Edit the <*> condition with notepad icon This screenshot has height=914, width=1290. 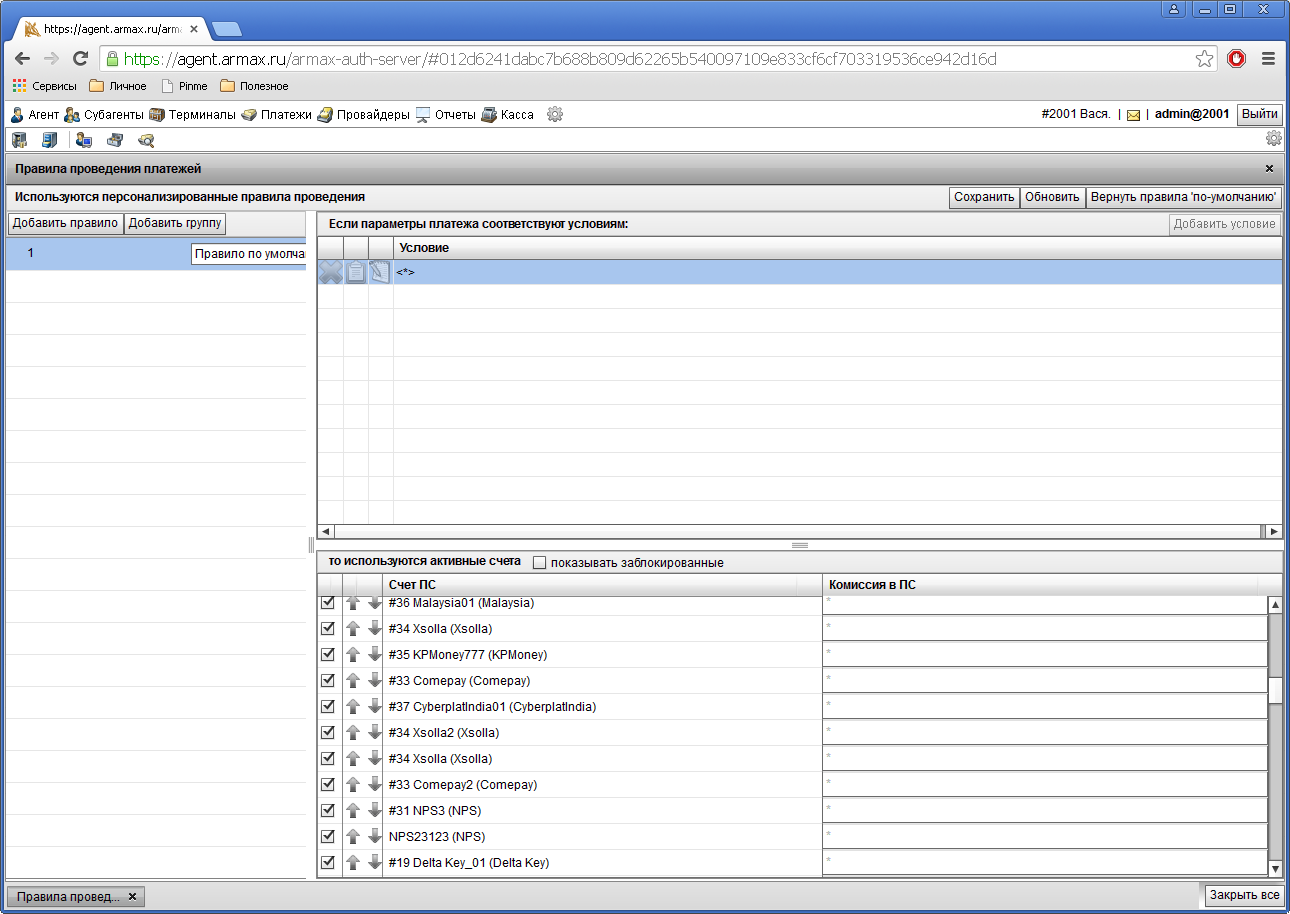click(x=380, y=272)
